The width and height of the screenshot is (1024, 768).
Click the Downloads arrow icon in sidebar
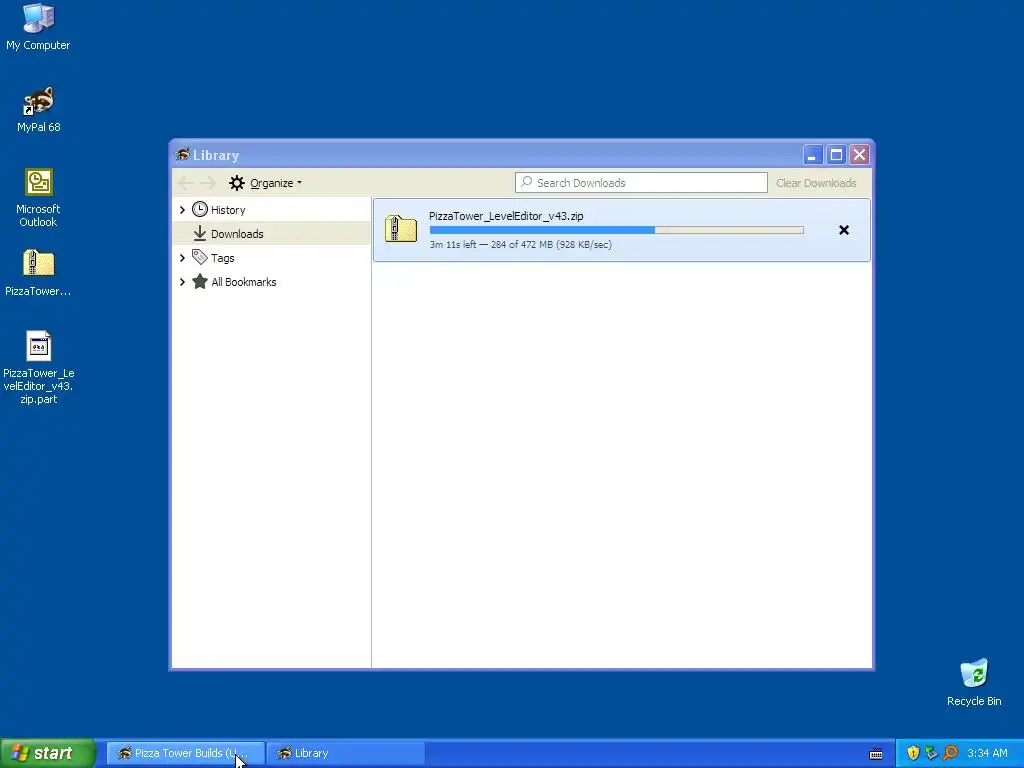200,233
